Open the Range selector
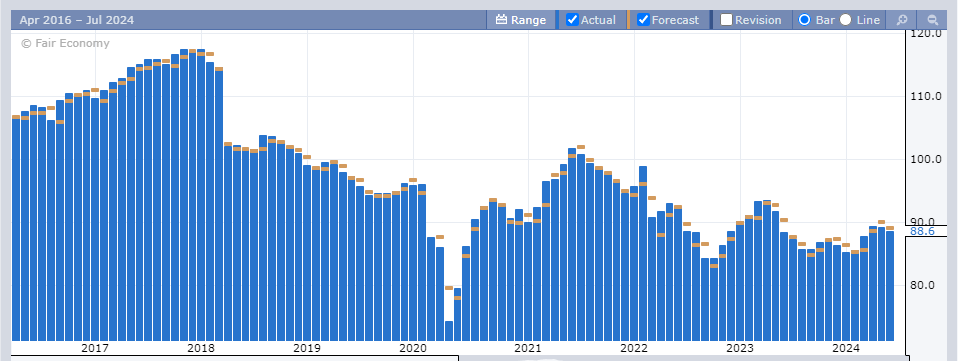The width and height of the screenshot is (958, 361). [x=521, y=20]
